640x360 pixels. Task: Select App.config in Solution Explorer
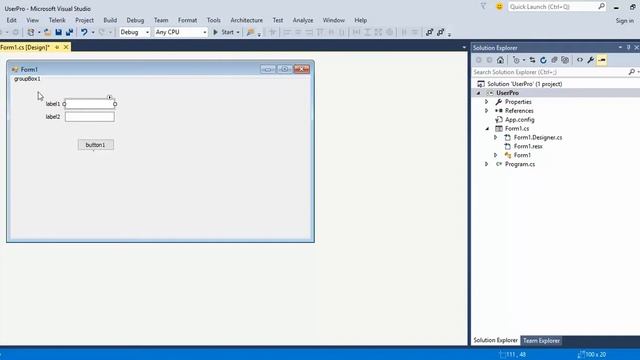(519, 120)
